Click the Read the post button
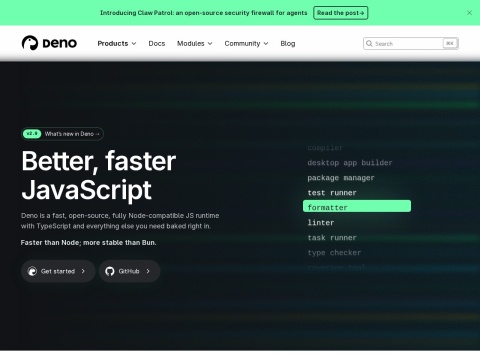Image resolution: width=480 pixels, height=360 pixels. tap(341, 13)
